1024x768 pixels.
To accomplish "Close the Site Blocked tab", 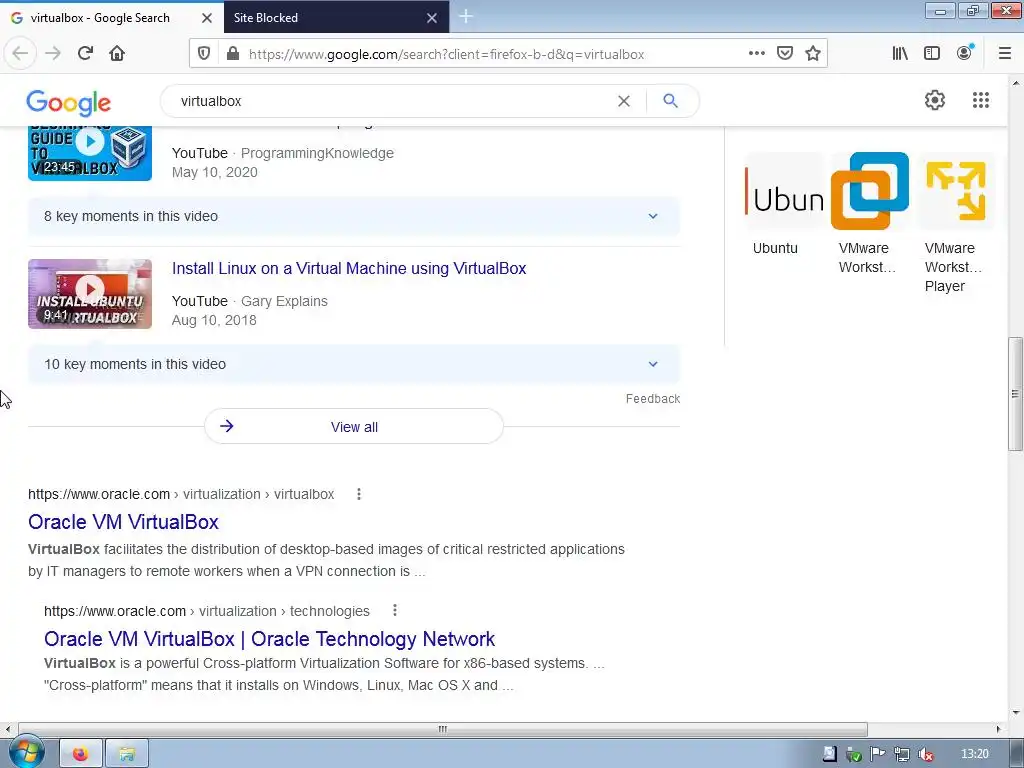I will coord(432,18).
